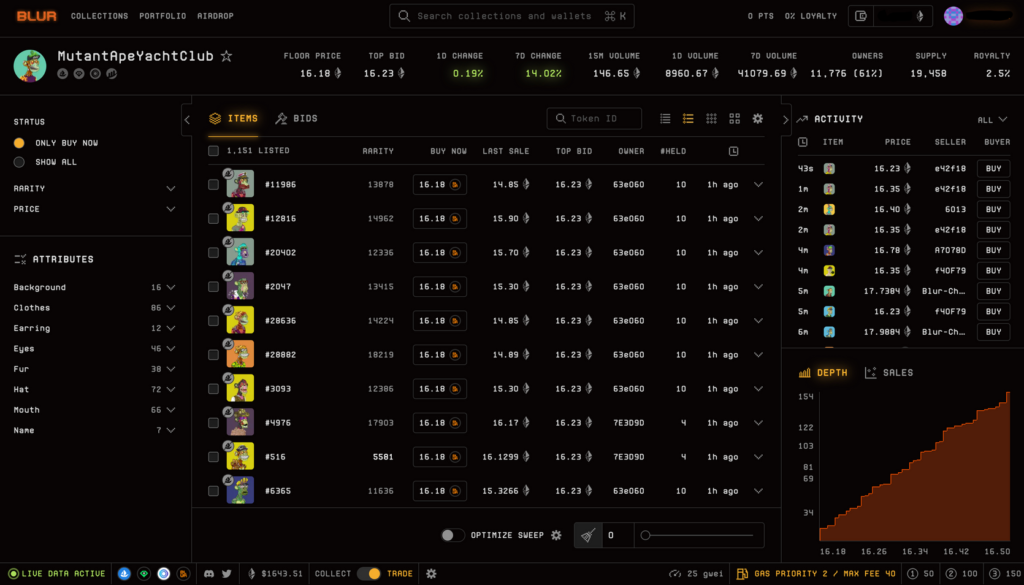Open the profile avatar in top right

tap(953, 16)
